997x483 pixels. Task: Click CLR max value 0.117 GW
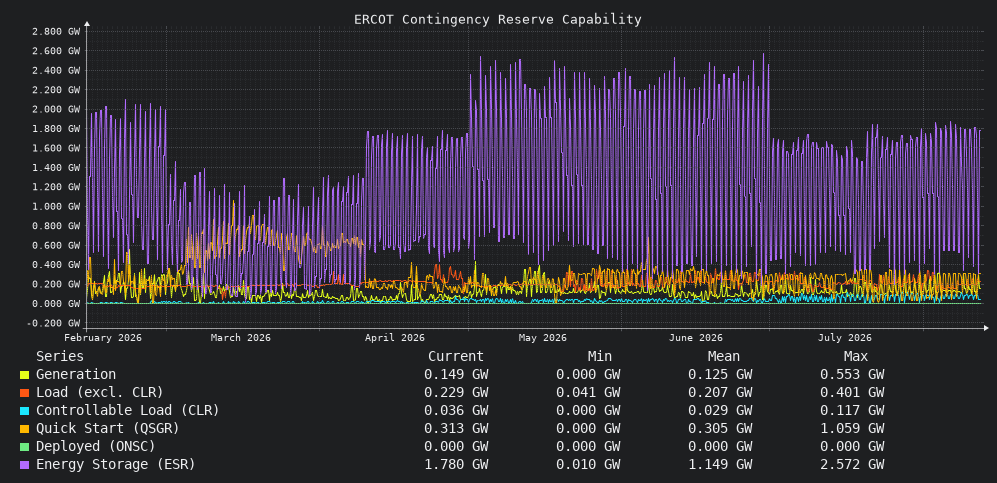[852, 411]
